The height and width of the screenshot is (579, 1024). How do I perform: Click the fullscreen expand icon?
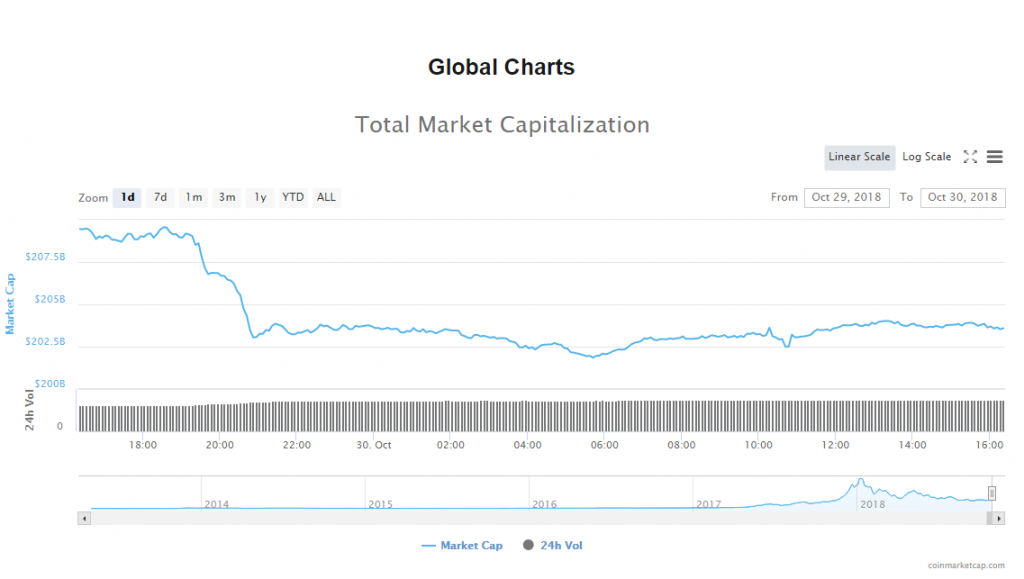969,157
